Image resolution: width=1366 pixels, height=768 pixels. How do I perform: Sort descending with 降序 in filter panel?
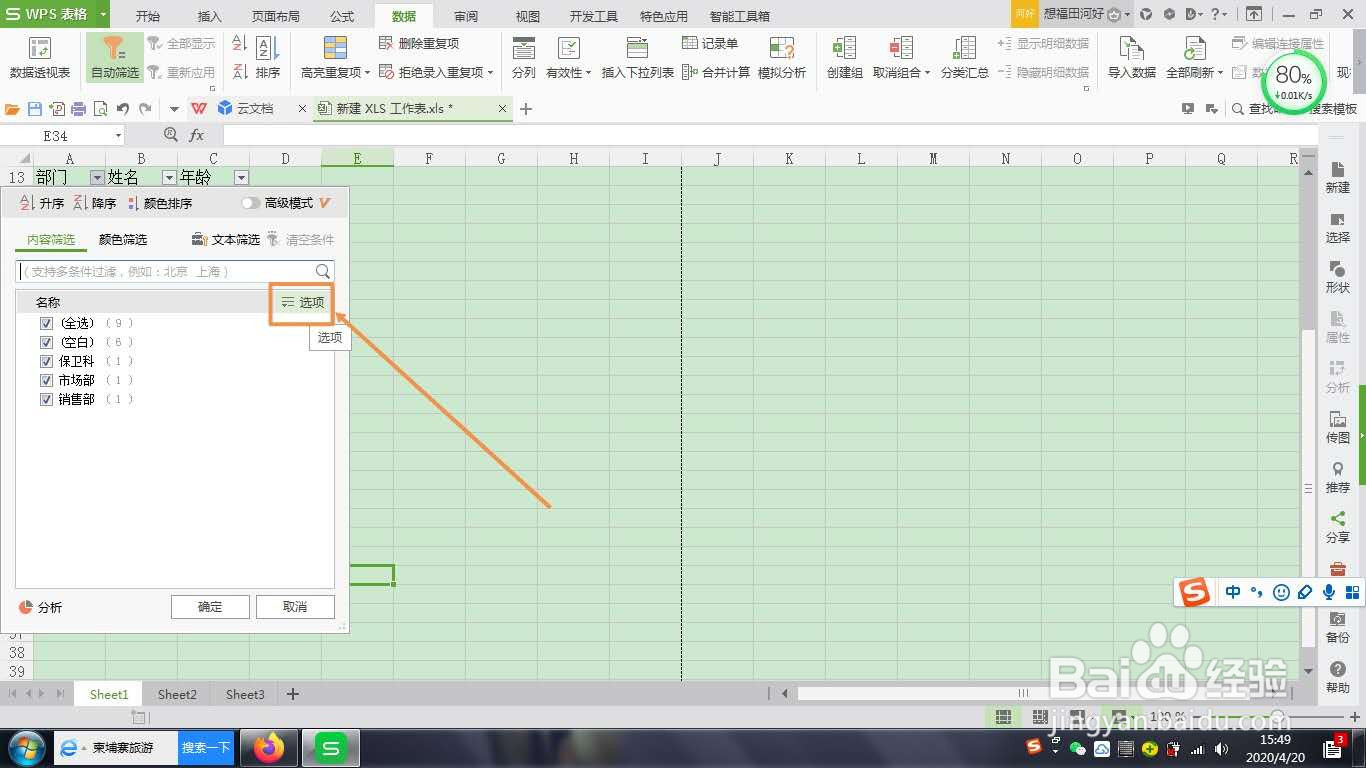coord(95,203)
